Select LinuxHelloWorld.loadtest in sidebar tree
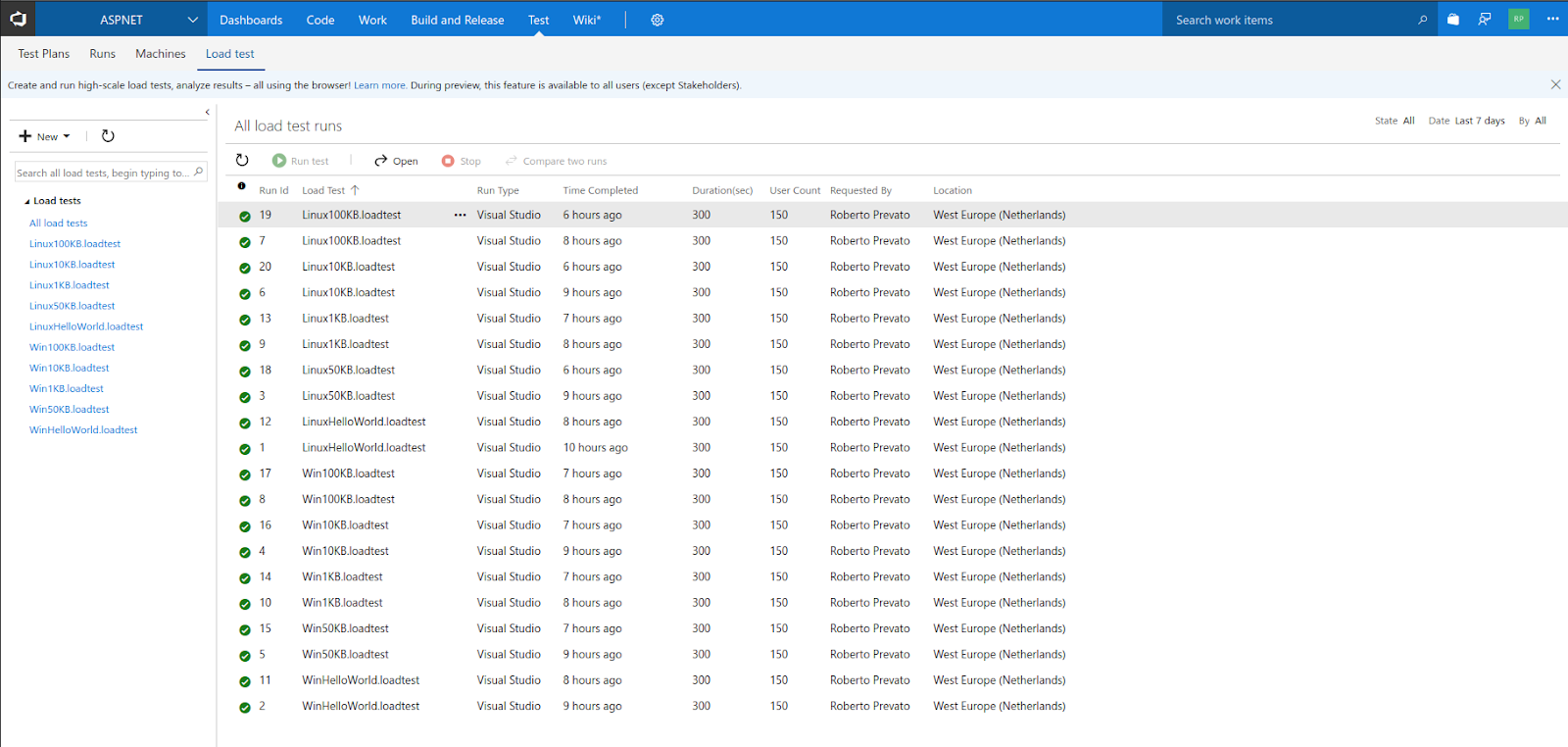1568x747 pixels. click(86, 326)
